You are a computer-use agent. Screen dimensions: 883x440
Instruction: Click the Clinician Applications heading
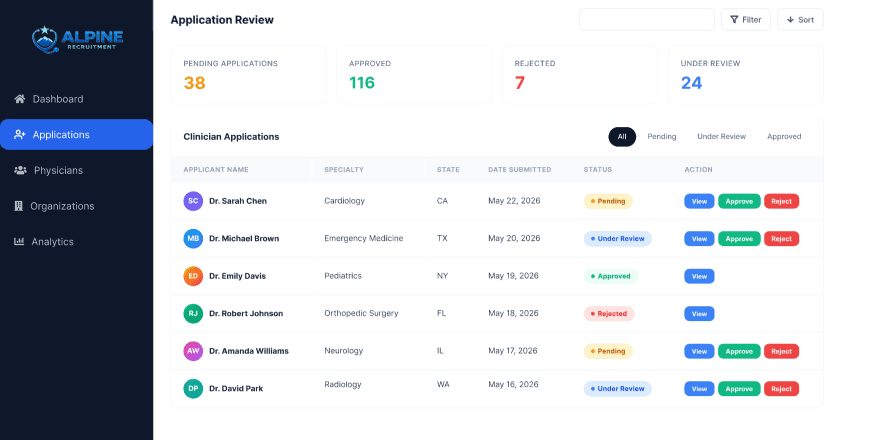(x=231, y=137)
